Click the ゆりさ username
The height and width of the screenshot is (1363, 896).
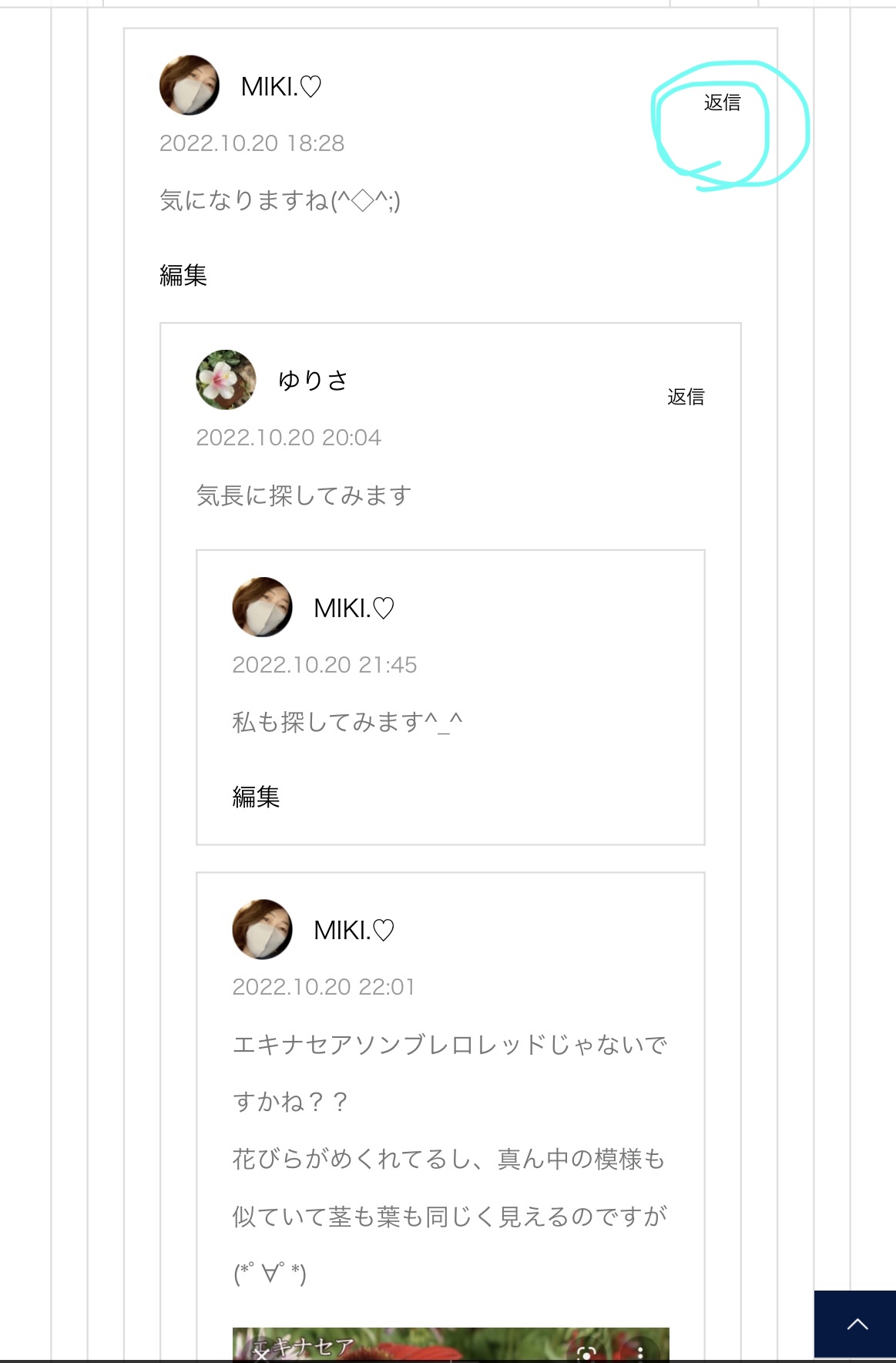[x=314, y=380]
